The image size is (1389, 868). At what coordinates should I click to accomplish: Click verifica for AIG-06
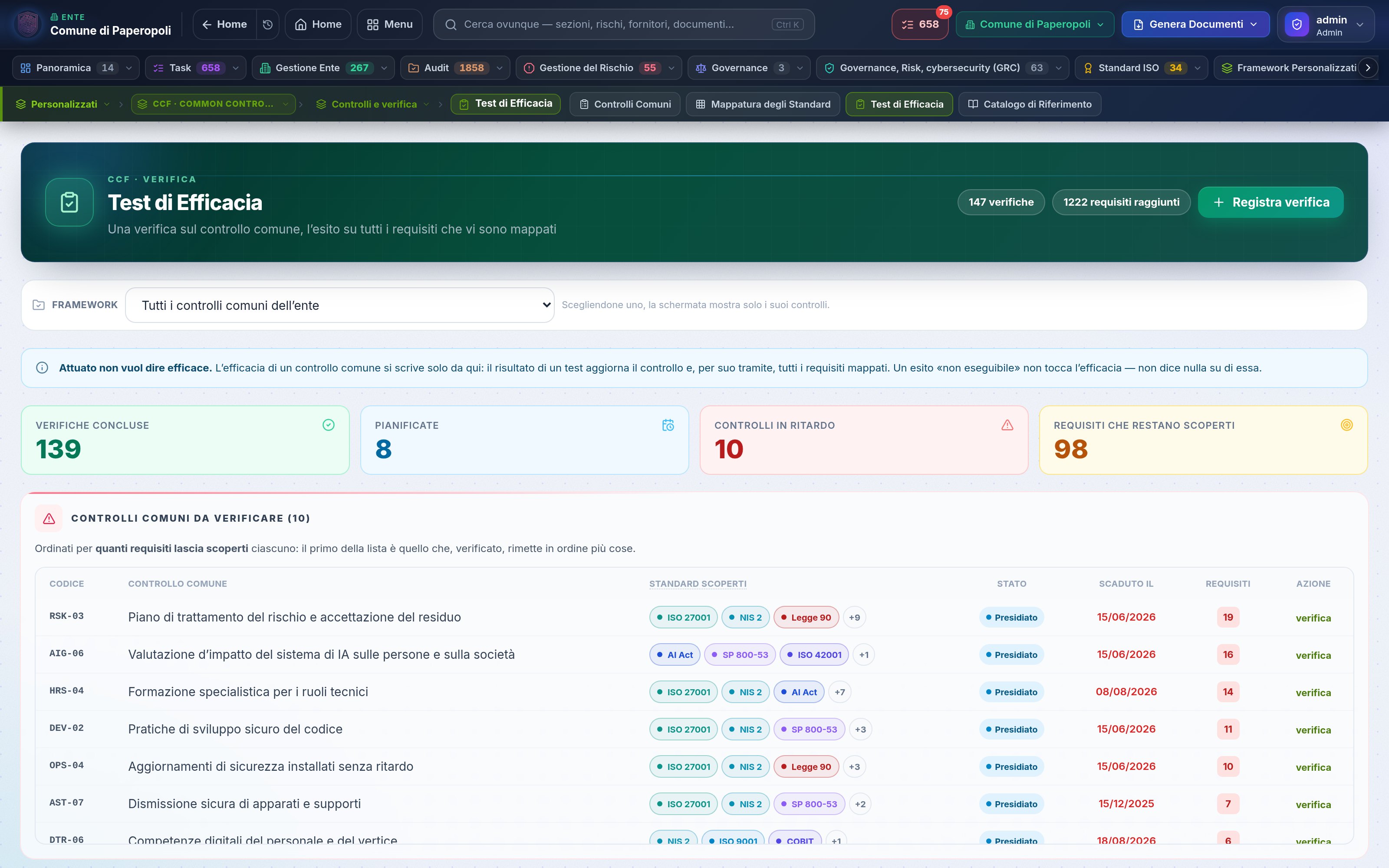coord(1313,655)
